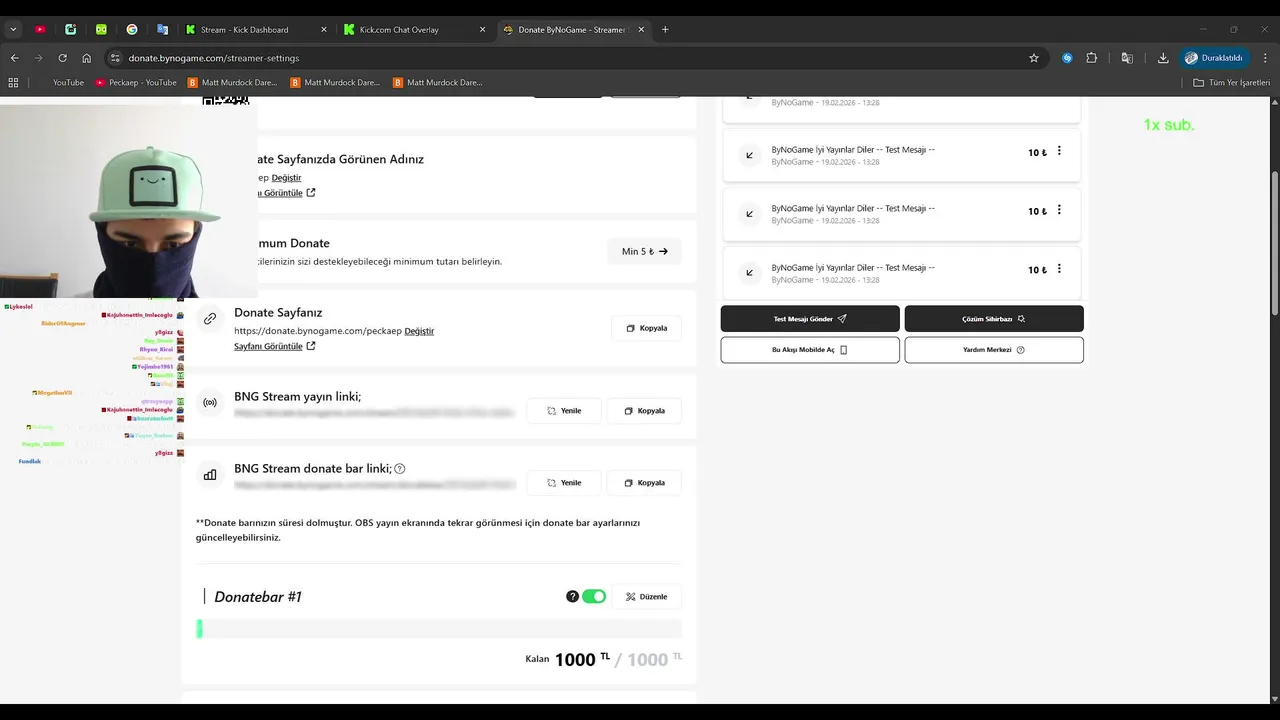This screenshot has width=1280, height=720.
Task: Close the Stream - Kick Dashboard tab
Action: [324, 30]
